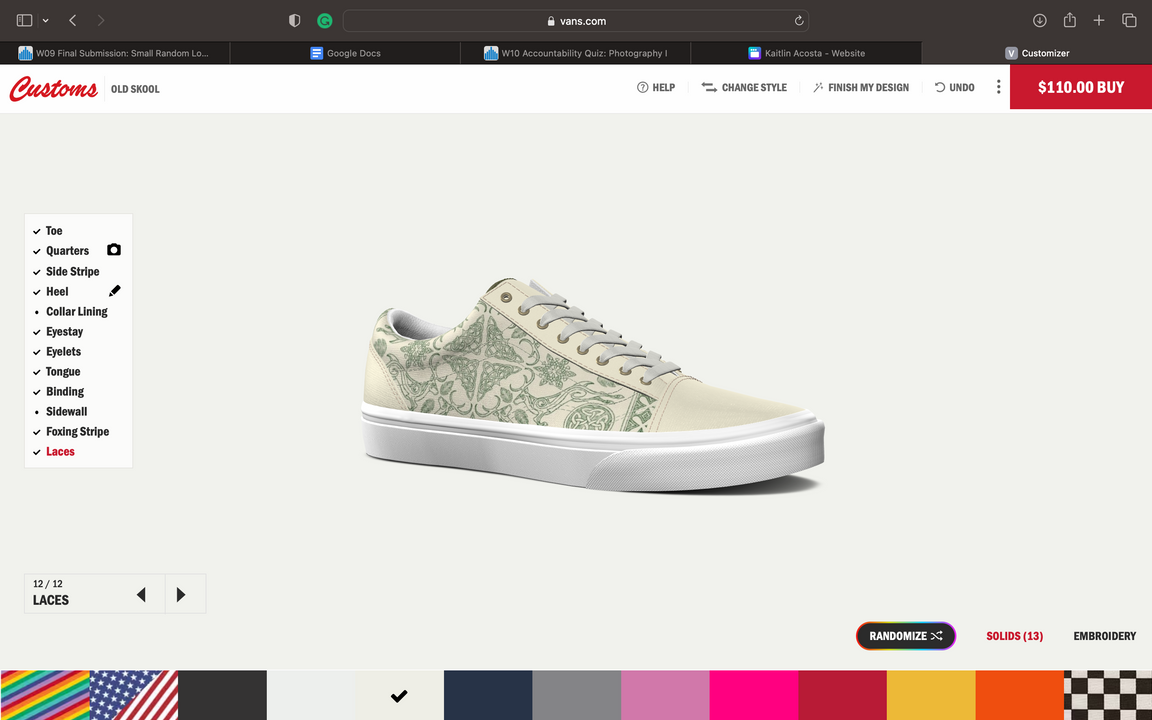Open the Solids (13) category
This screenshot has width=1152, height=720.
click(x=1014, y=636)
